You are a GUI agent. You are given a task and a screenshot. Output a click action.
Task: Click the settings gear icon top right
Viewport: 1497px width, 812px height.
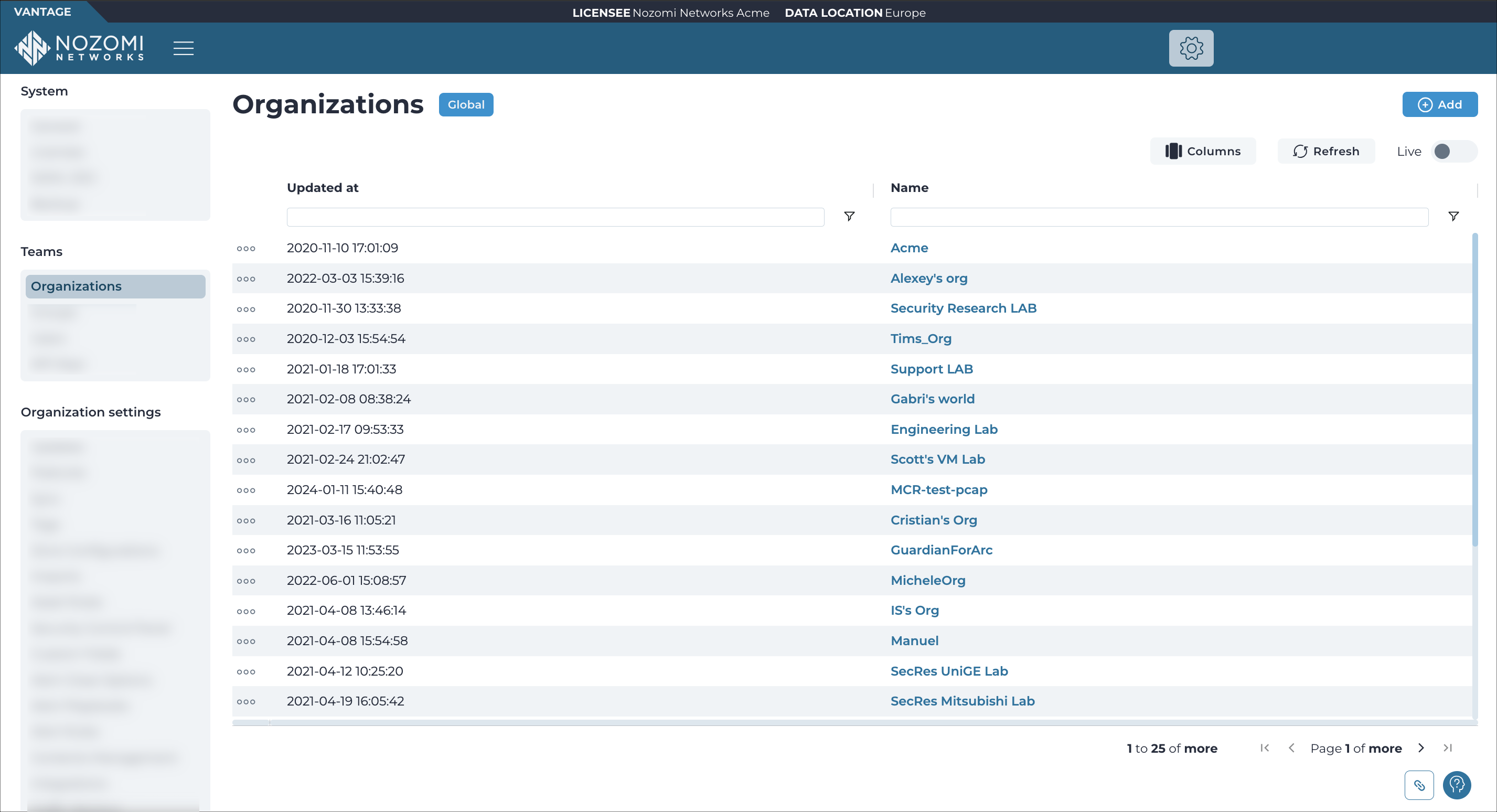coord(1192,47)
